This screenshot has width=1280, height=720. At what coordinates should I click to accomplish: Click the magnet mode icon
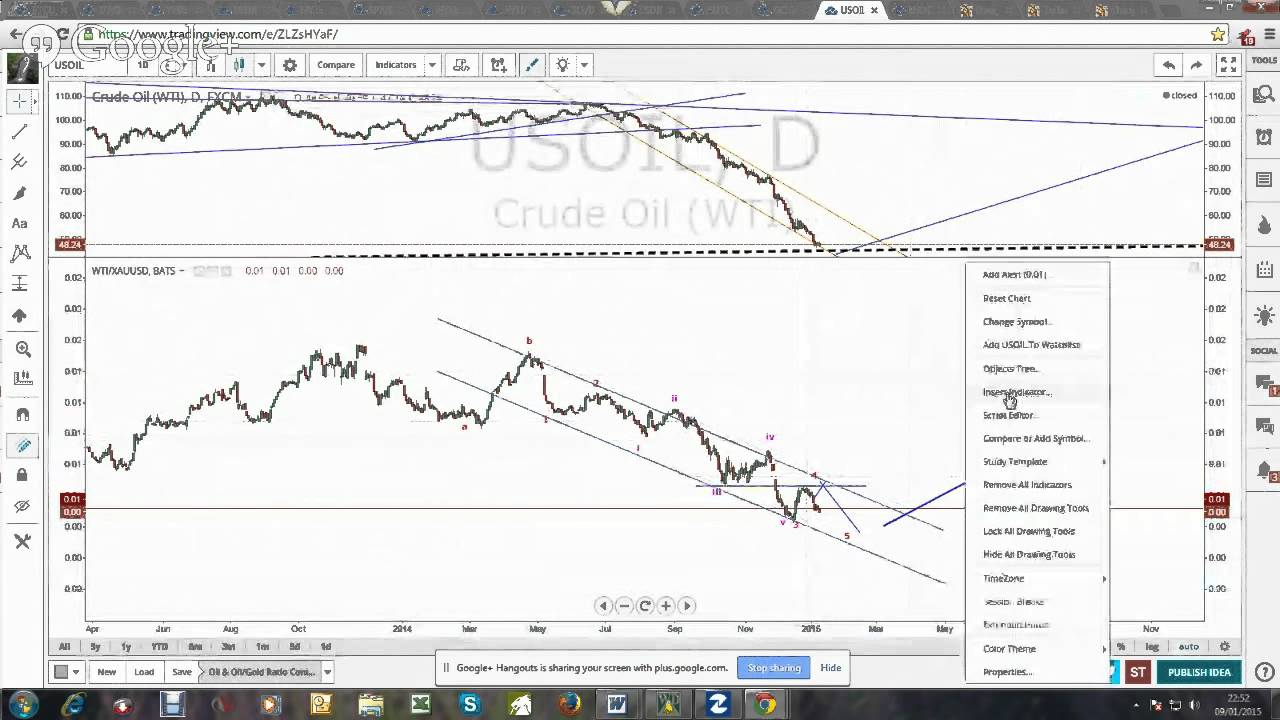tap(22, 414)
